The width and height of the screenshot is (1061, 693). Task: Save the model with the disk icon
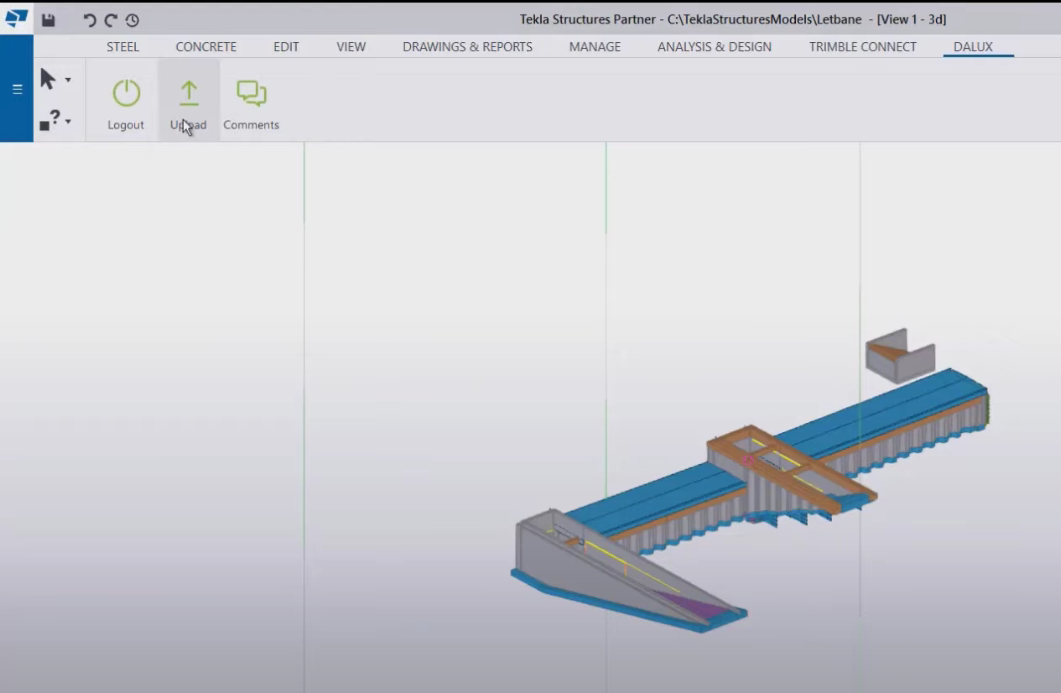[x=48, y=20]
